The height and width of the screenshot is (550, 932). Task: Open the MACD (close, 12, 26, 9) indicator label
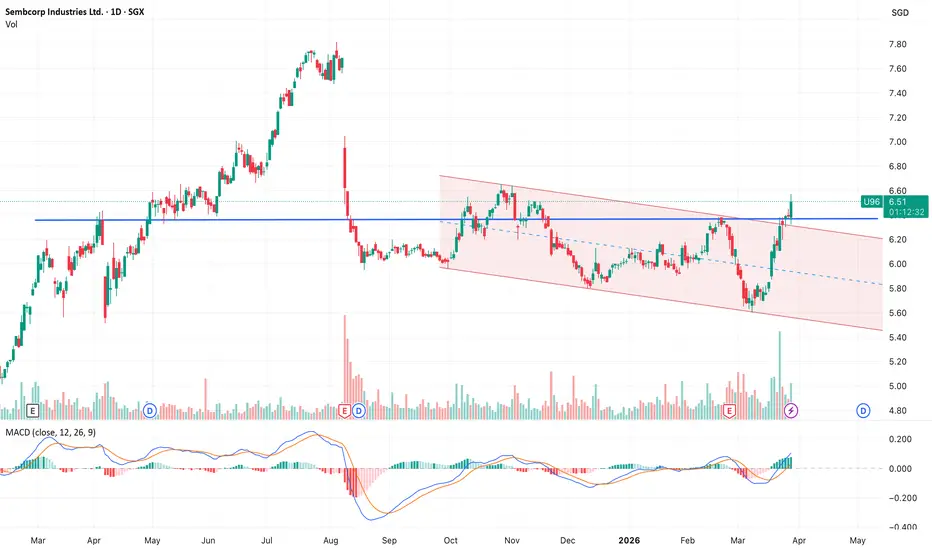click(x=51, y=432)
